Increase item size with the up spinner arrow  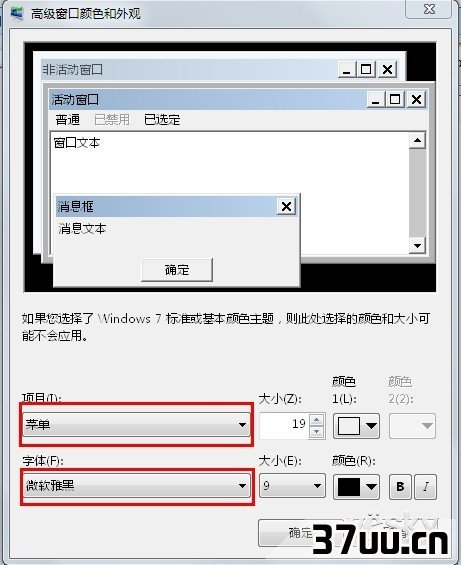pos(316,420)
